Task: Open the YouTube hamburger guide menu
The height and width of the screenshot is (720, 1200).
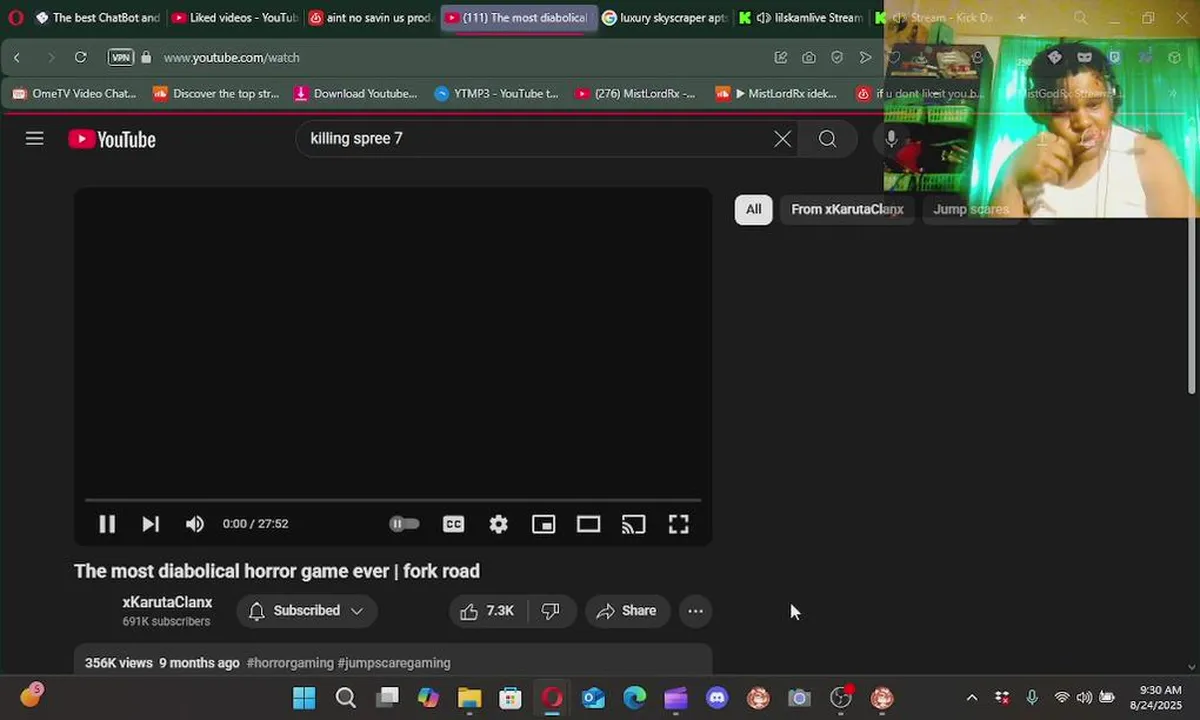Action: 35,139
